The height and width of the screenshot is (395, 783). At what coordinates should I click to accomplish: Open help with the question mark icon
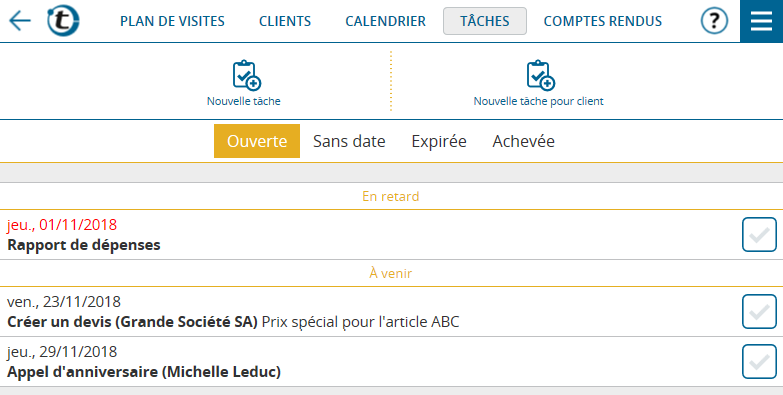[714, 21]
